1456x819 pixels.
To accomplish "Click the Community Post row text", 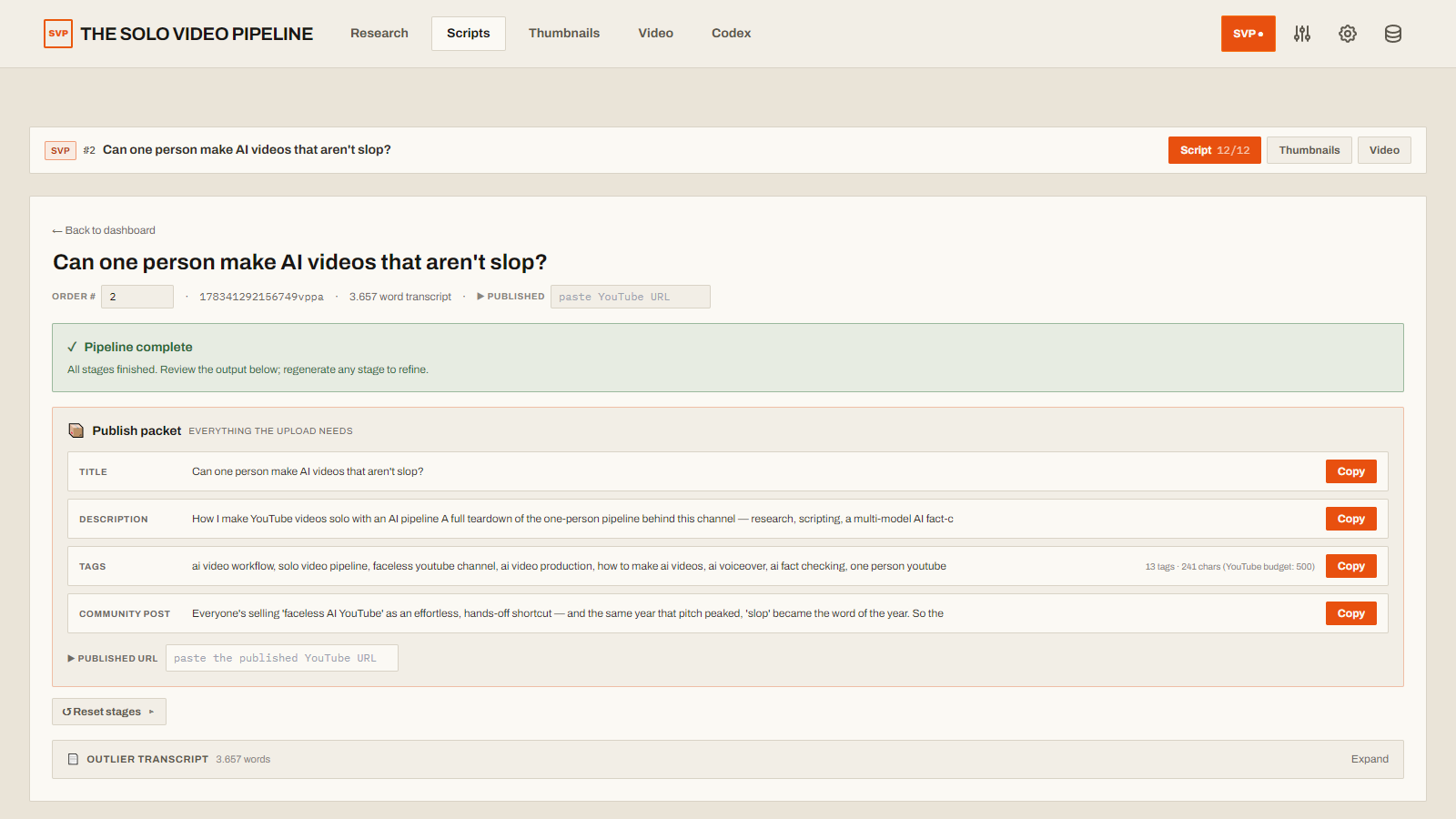I will point(568,613).
